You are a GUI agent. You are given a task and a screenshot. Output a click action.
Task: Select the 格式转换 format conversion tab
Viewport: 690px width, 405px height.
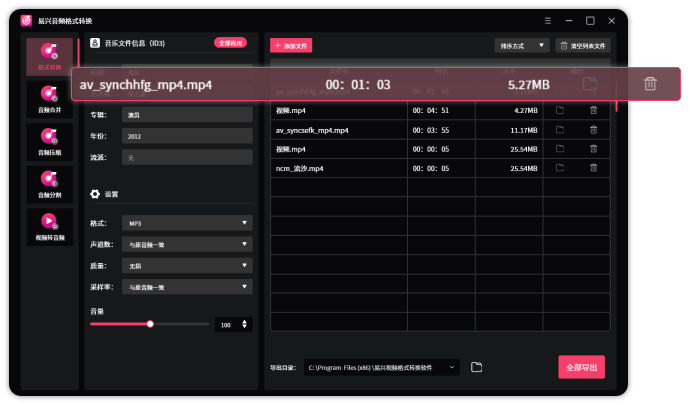point(50,56)
